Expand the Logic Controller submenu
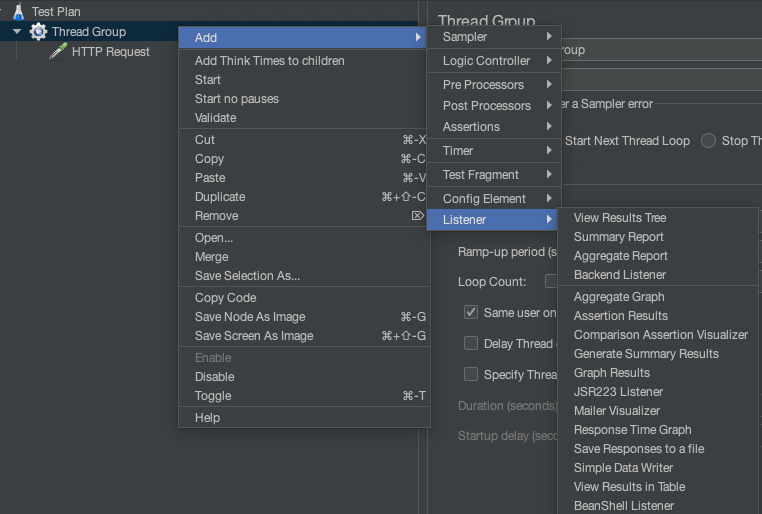The width and height of the screenshot is (762, 514). 494,61
